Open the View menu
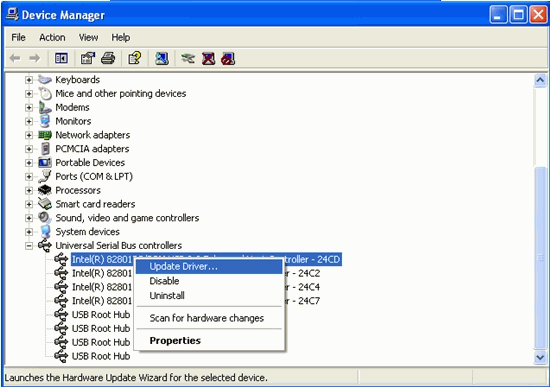 coord(88,37)
